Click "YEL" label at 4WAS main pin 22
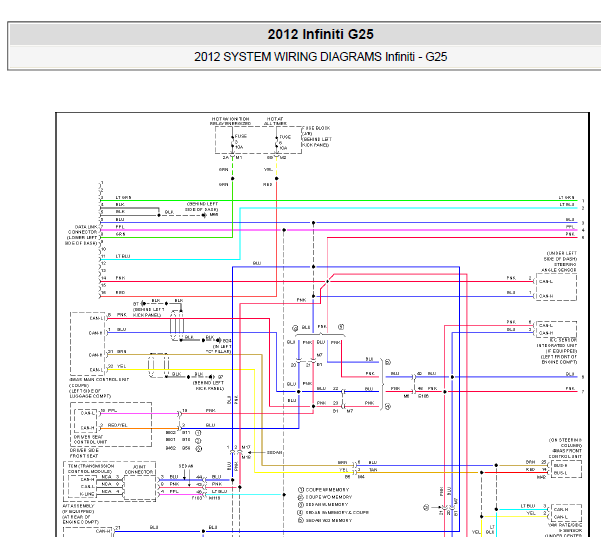Screen dimensions: 601x537 121,366
